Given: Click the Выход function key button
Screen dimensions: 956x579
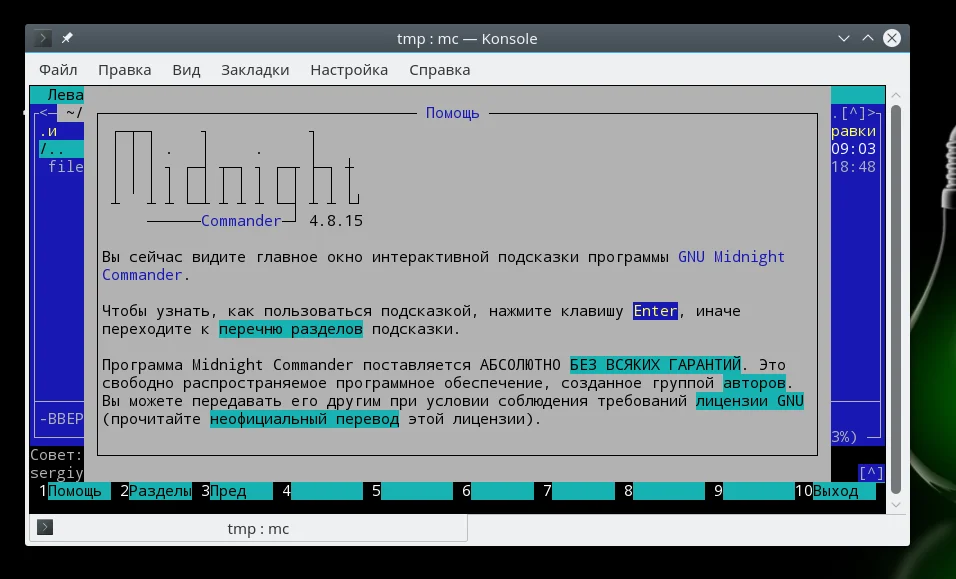Looking at the screenshot, I should pos(836,491).
